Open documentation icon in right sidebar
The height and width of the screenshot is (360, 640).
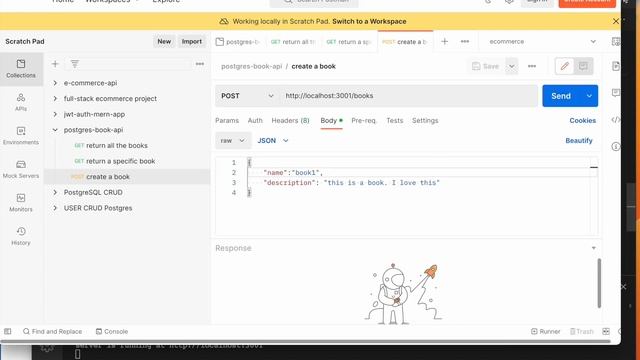616,66
